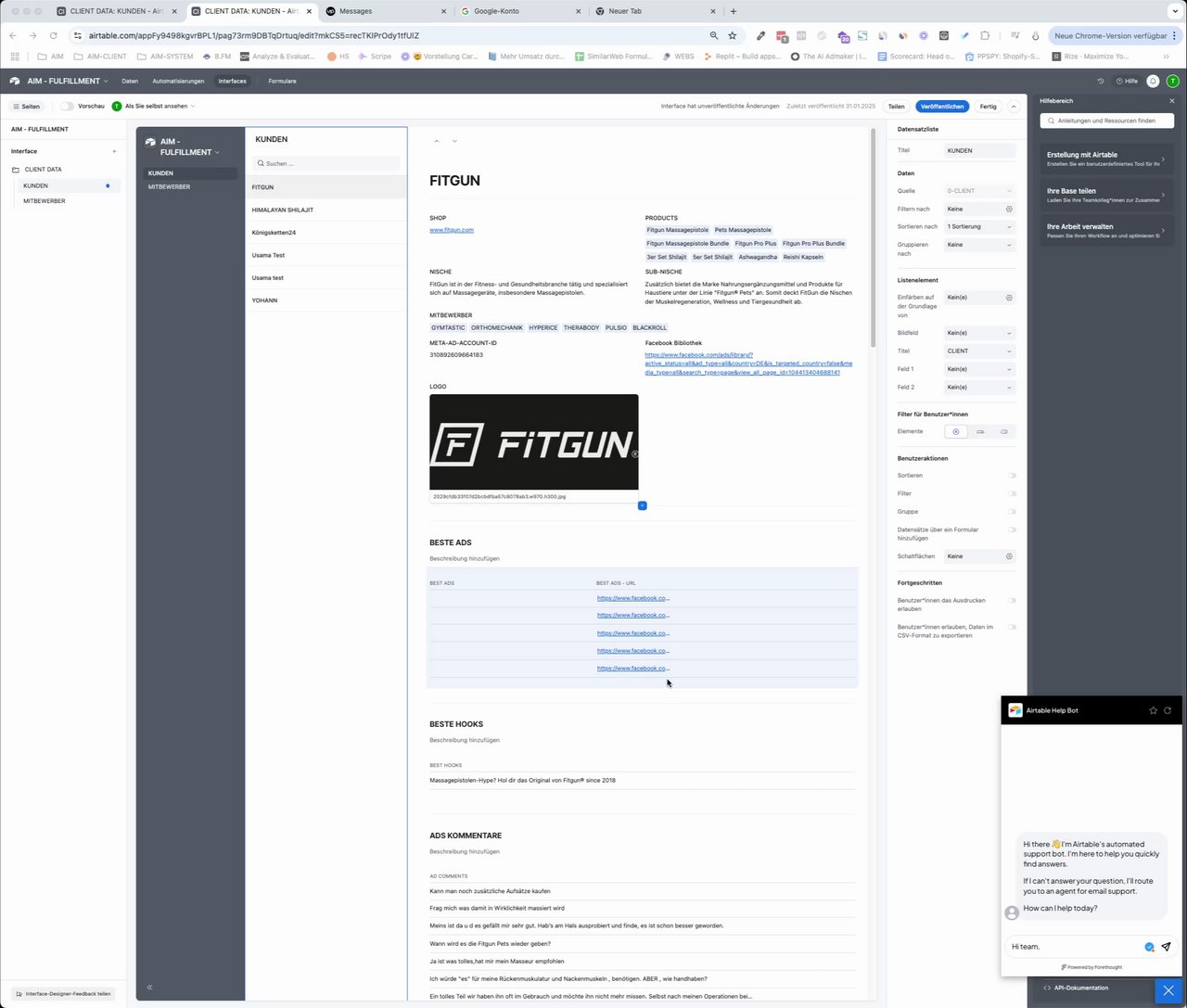
Task: Select the last Elemente filter style option
Action: pos(1004,432)
